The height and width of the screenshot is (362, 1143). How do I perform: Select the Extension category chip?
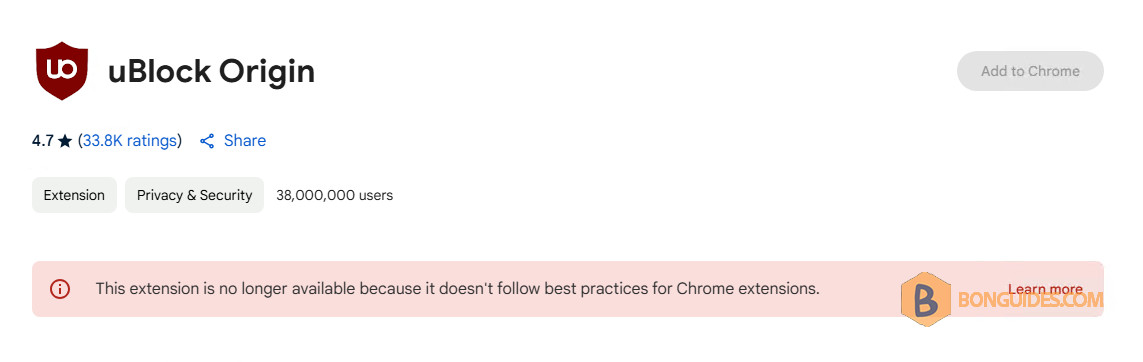tap(74, 195)
